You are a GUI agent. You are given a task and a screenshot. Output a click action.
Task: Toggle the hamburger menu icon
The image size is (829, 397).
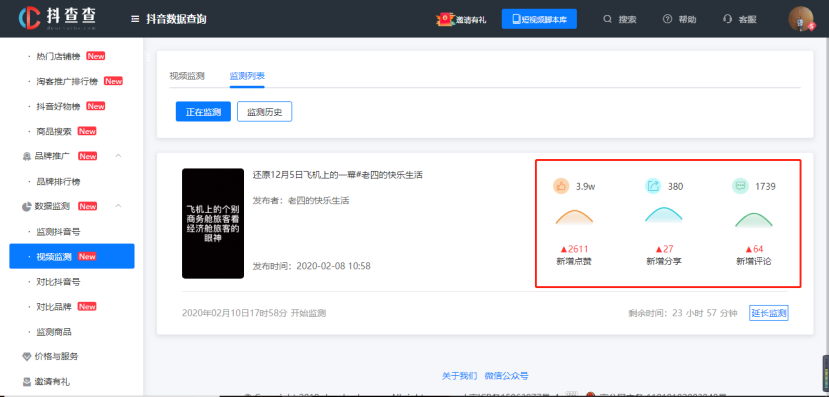(x=135, y=20)
